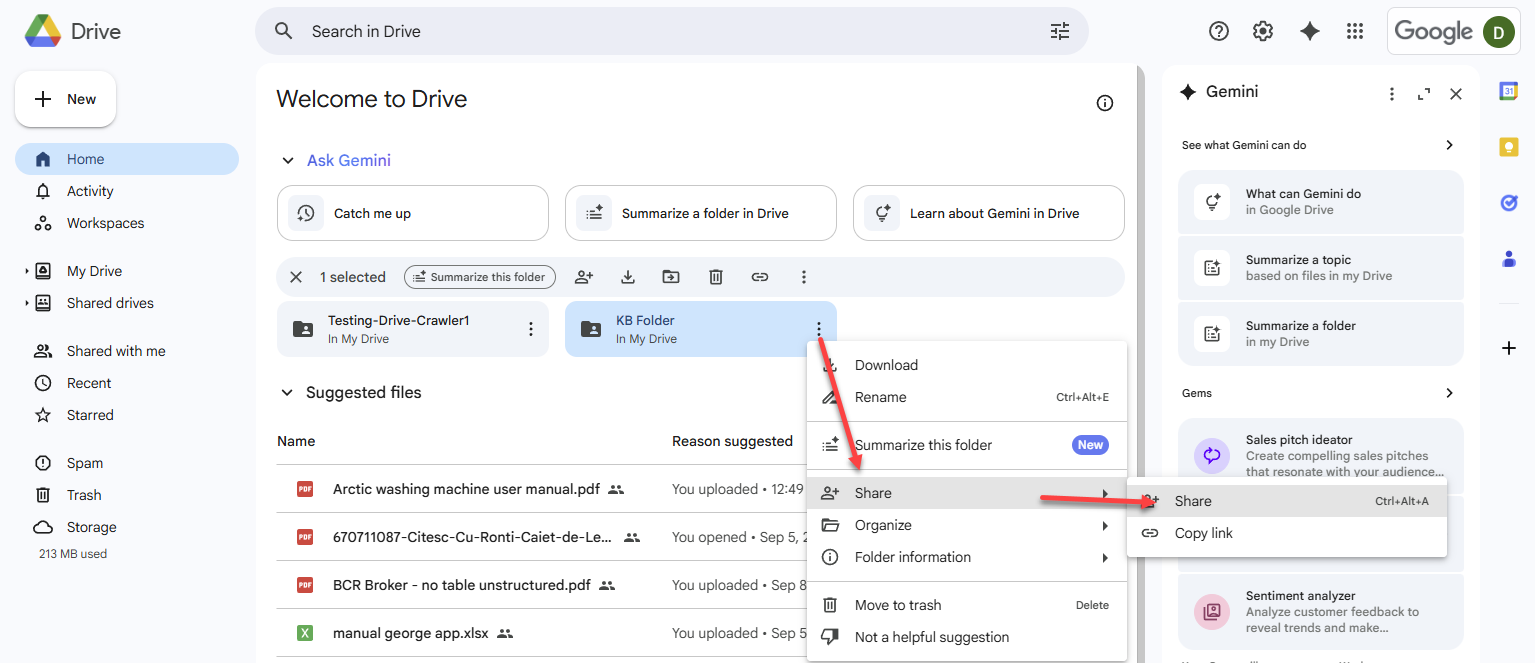Open the Settings gear icon
Viewport: 1535px width, 663px height.
point(1263,31)
